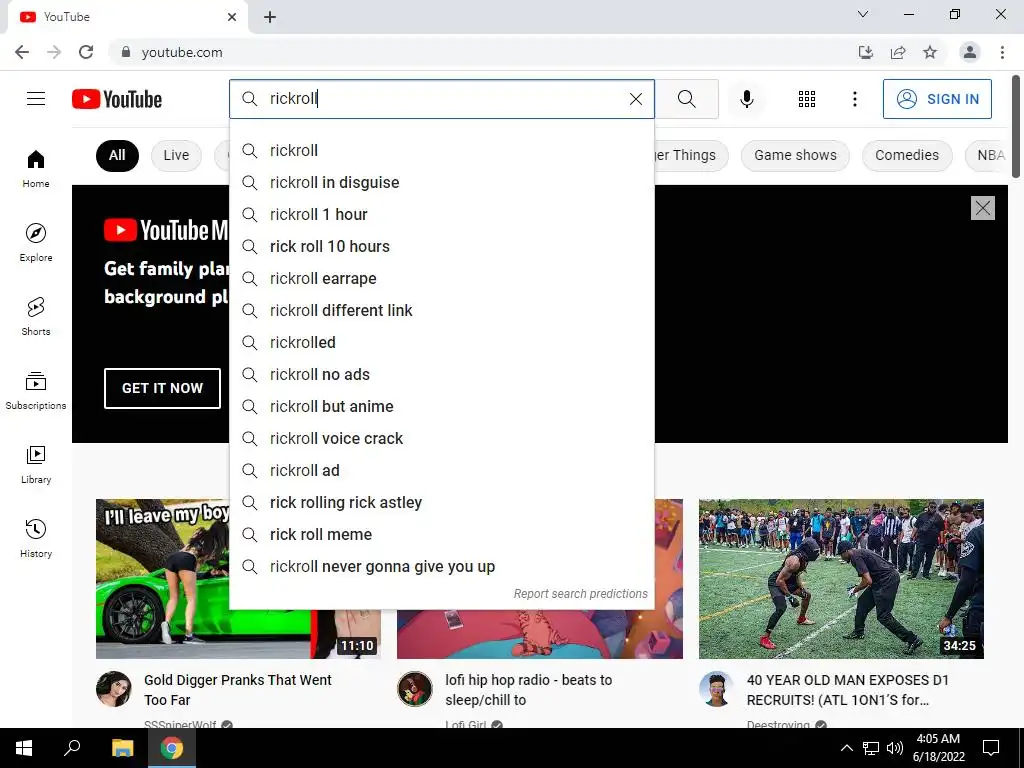Choose the 'rickroll' suggestion

[x=441, y=150]
